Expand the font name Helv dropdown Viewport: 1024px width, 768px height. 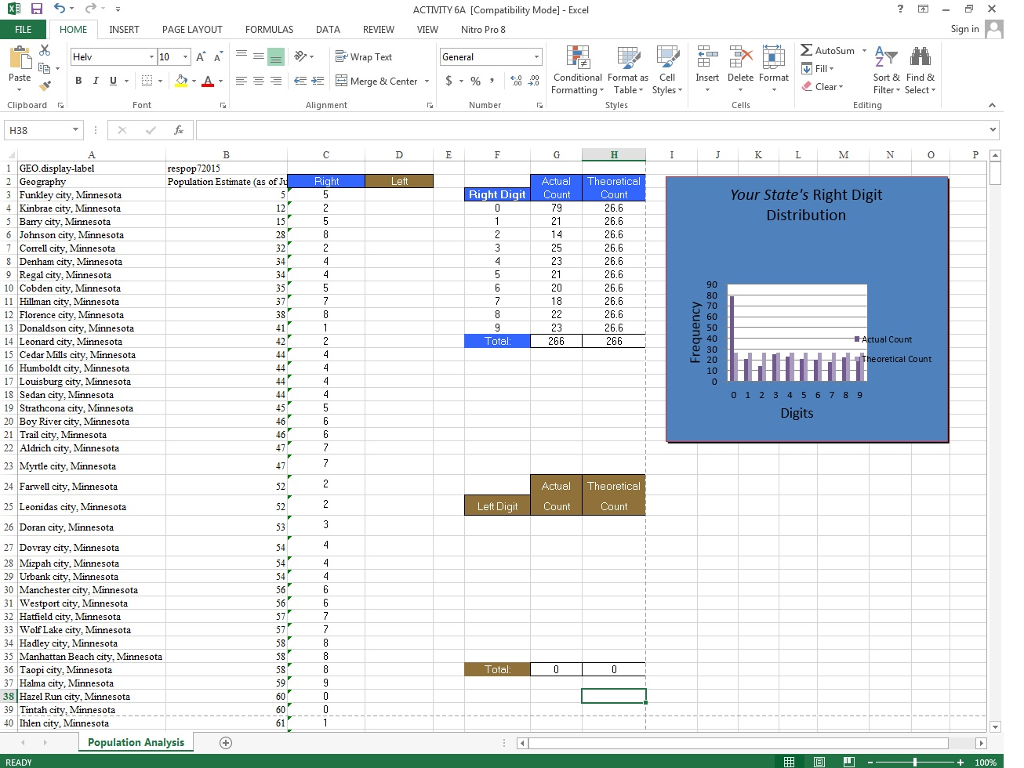[x=152, y=57]
